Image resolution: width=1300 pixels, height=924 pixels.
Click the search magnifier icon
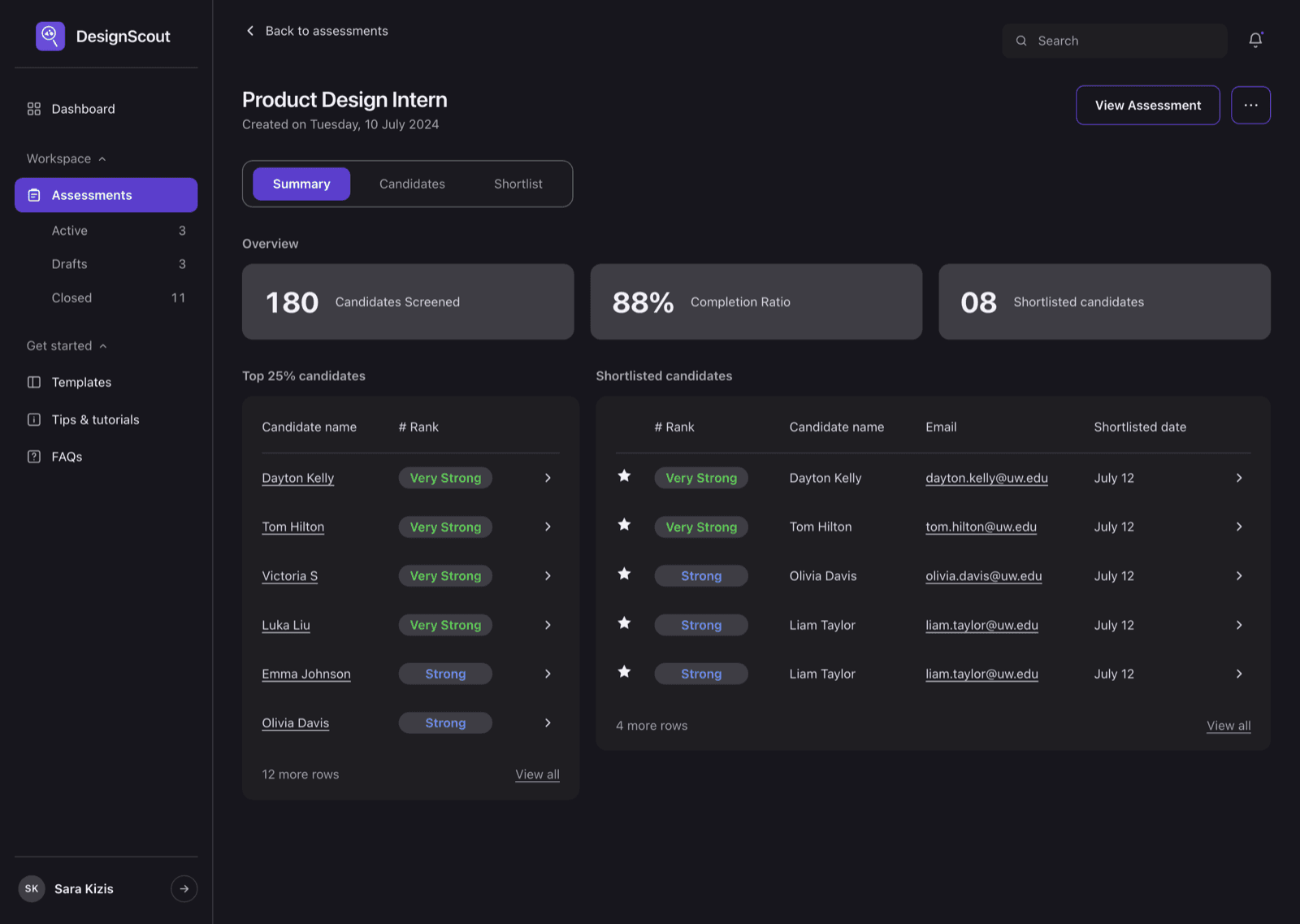[1021, 41]
